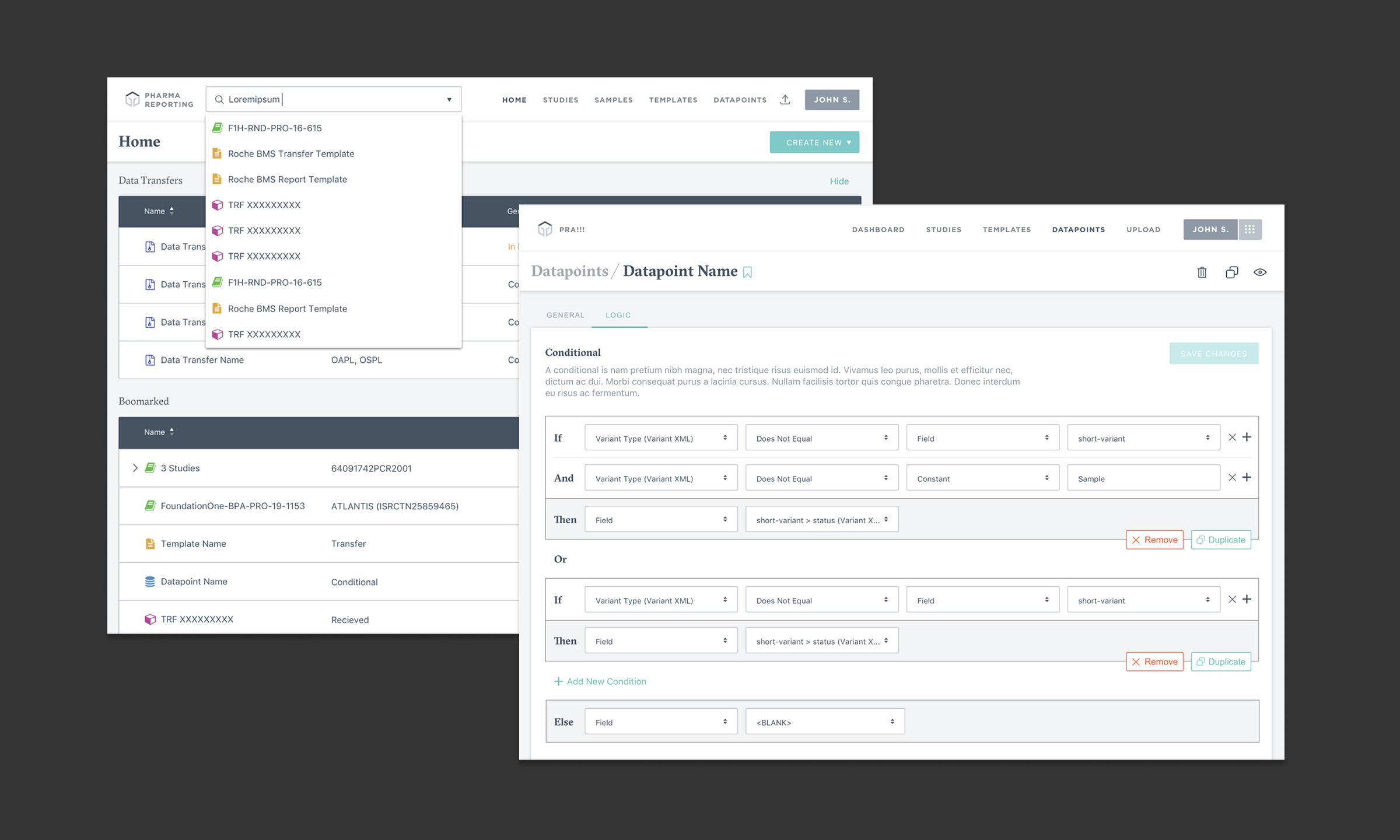Viewport: 1400px width, 840px height.
Task: Click the SAVE CHANGES button
Action: tap(1214, 353)
